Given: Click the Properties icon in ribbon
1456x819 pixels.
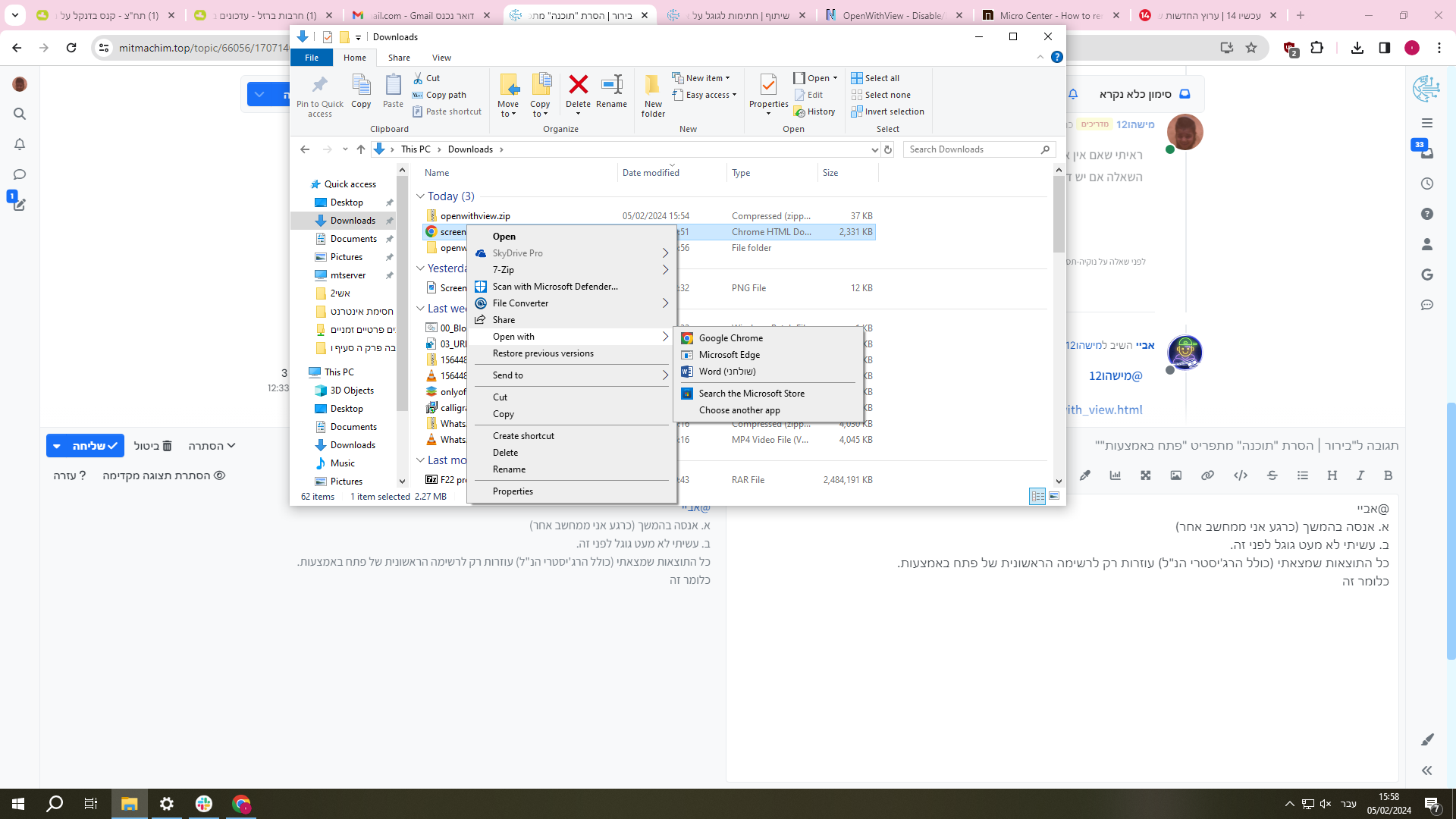Looking at the screenshot, I should [768, 85].
